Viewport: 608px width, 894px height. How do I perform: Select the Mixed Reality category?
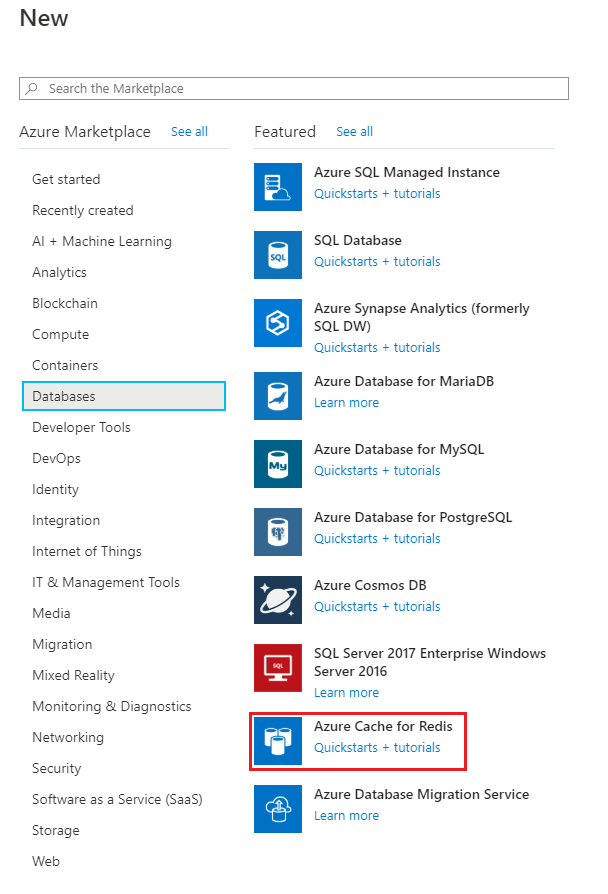(74, 675)
